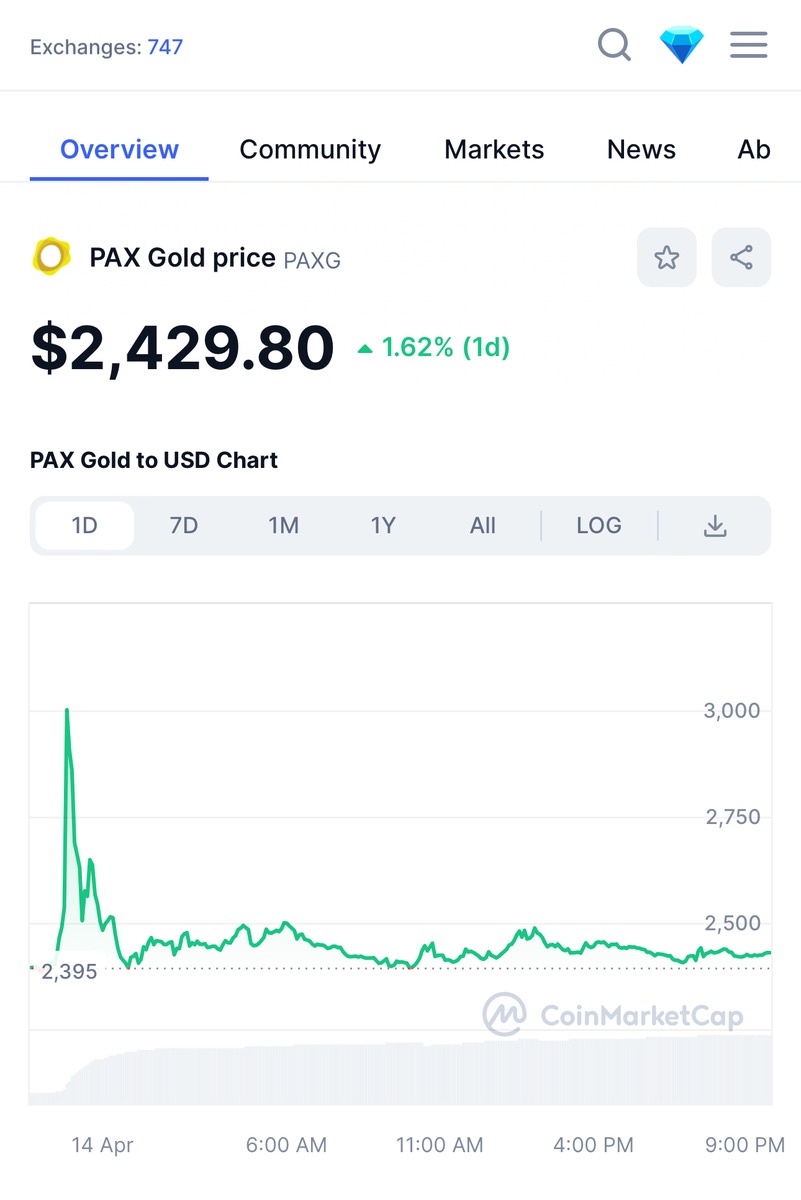Go to the News tab

(x=641, y=150)
